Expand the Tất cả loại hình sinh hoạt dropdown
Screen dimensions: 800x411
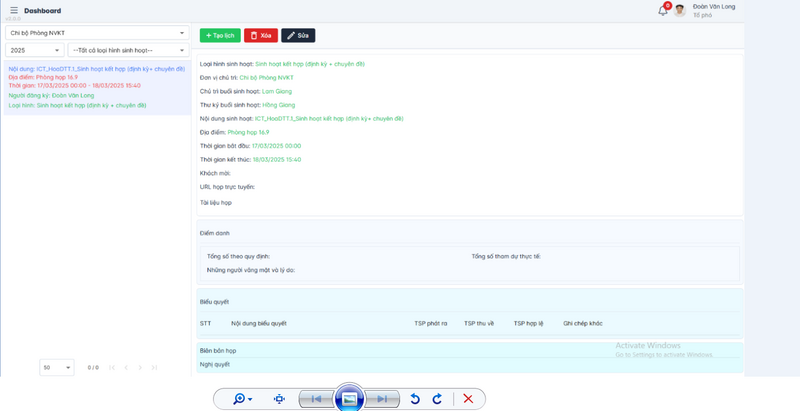pyautogui.click(x=128, y=50)
